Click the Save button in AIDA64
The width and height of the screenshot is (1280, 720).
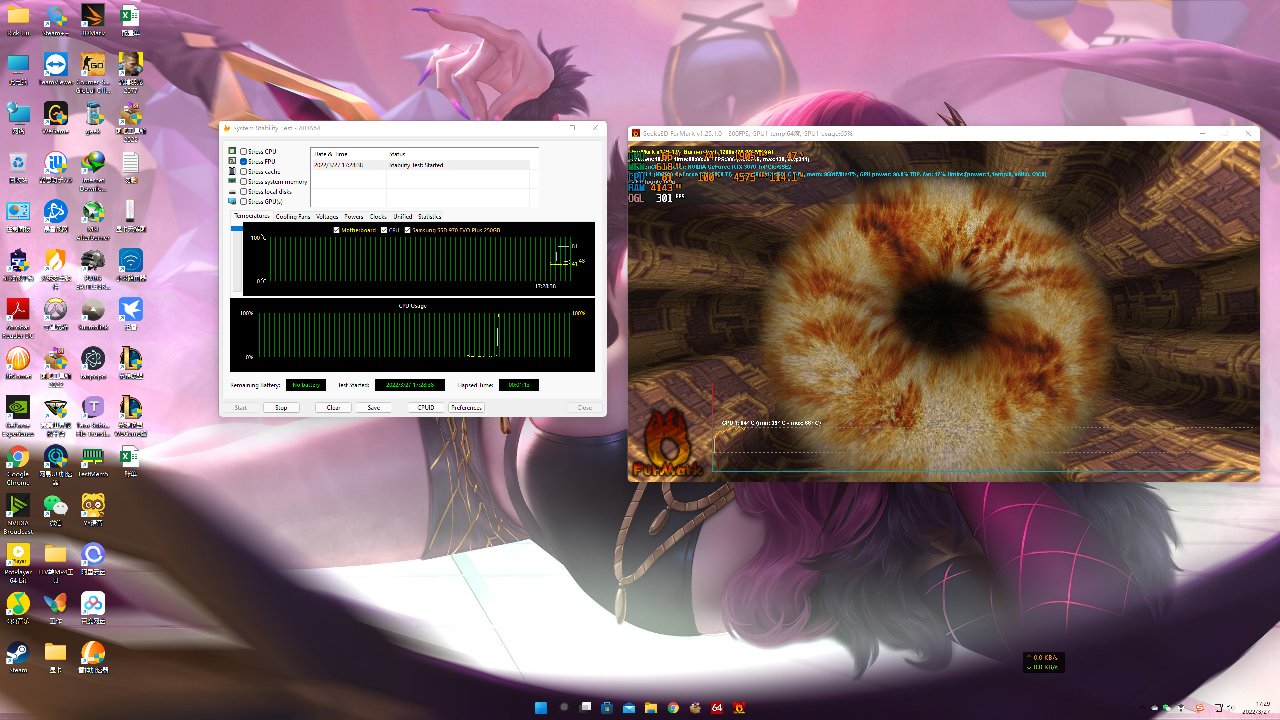[x=373, y=407]
